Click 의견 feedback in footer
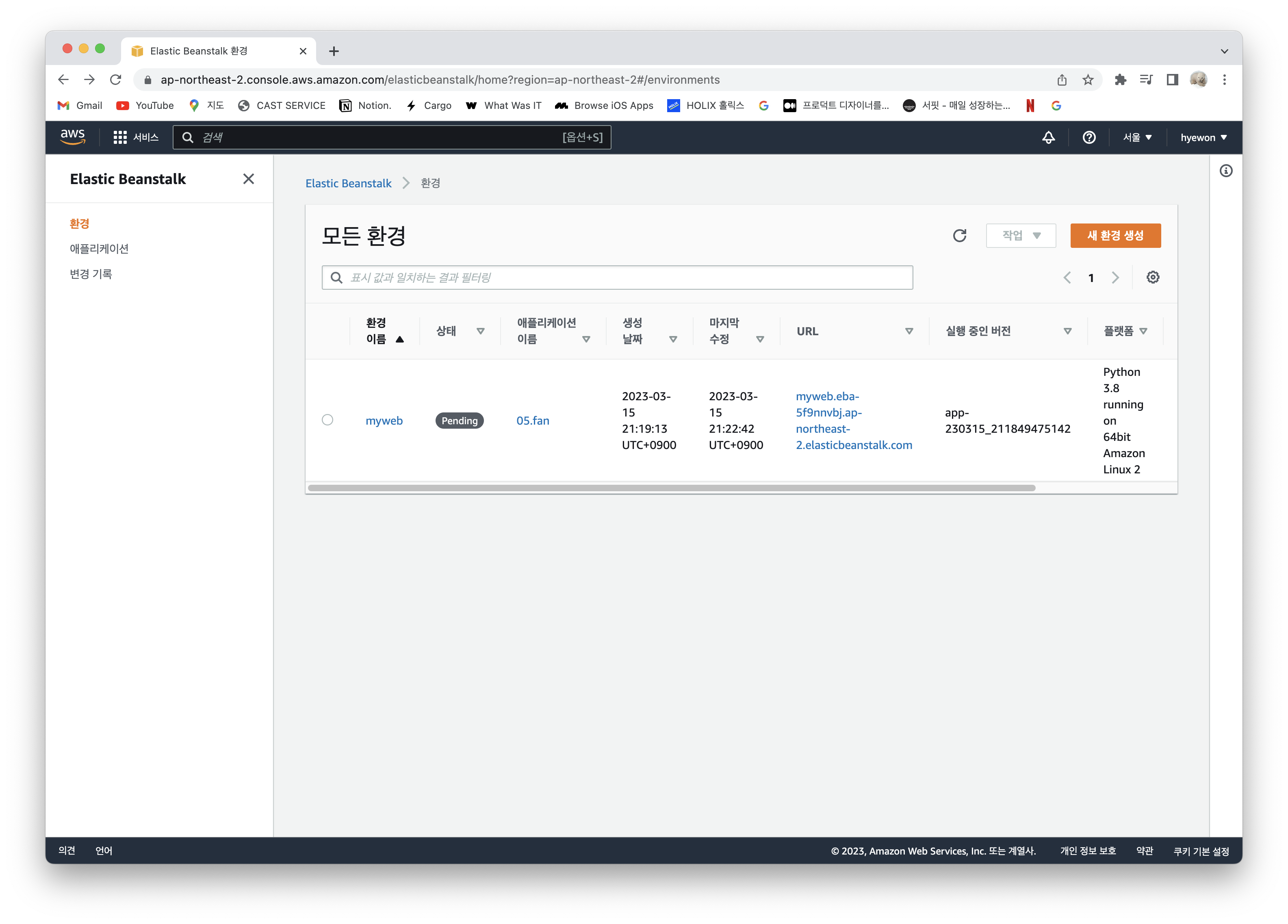1288x924 pixels. 67,851
